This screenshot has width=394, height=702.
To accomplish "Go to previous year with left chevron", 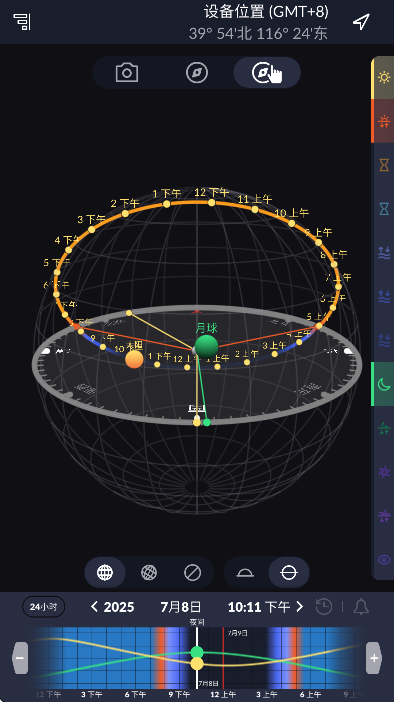I will [94, 607].
